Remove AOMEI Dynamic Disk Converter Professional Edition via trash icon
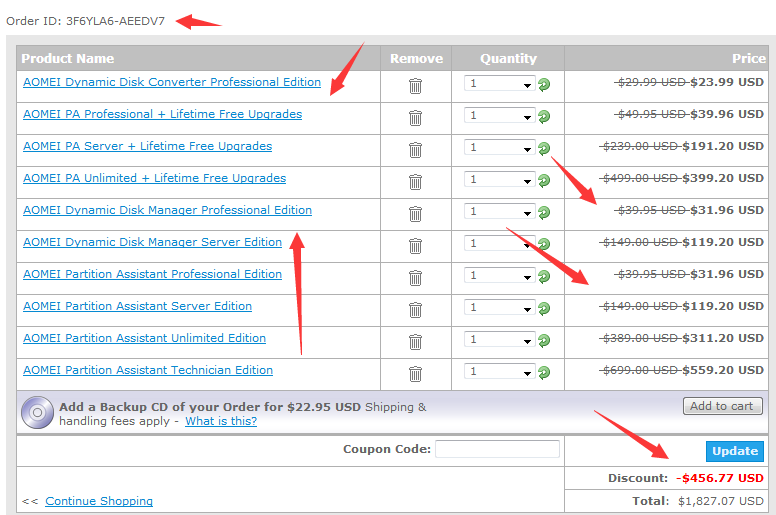The width and height of the screenshot is (776, 515). 415,86
